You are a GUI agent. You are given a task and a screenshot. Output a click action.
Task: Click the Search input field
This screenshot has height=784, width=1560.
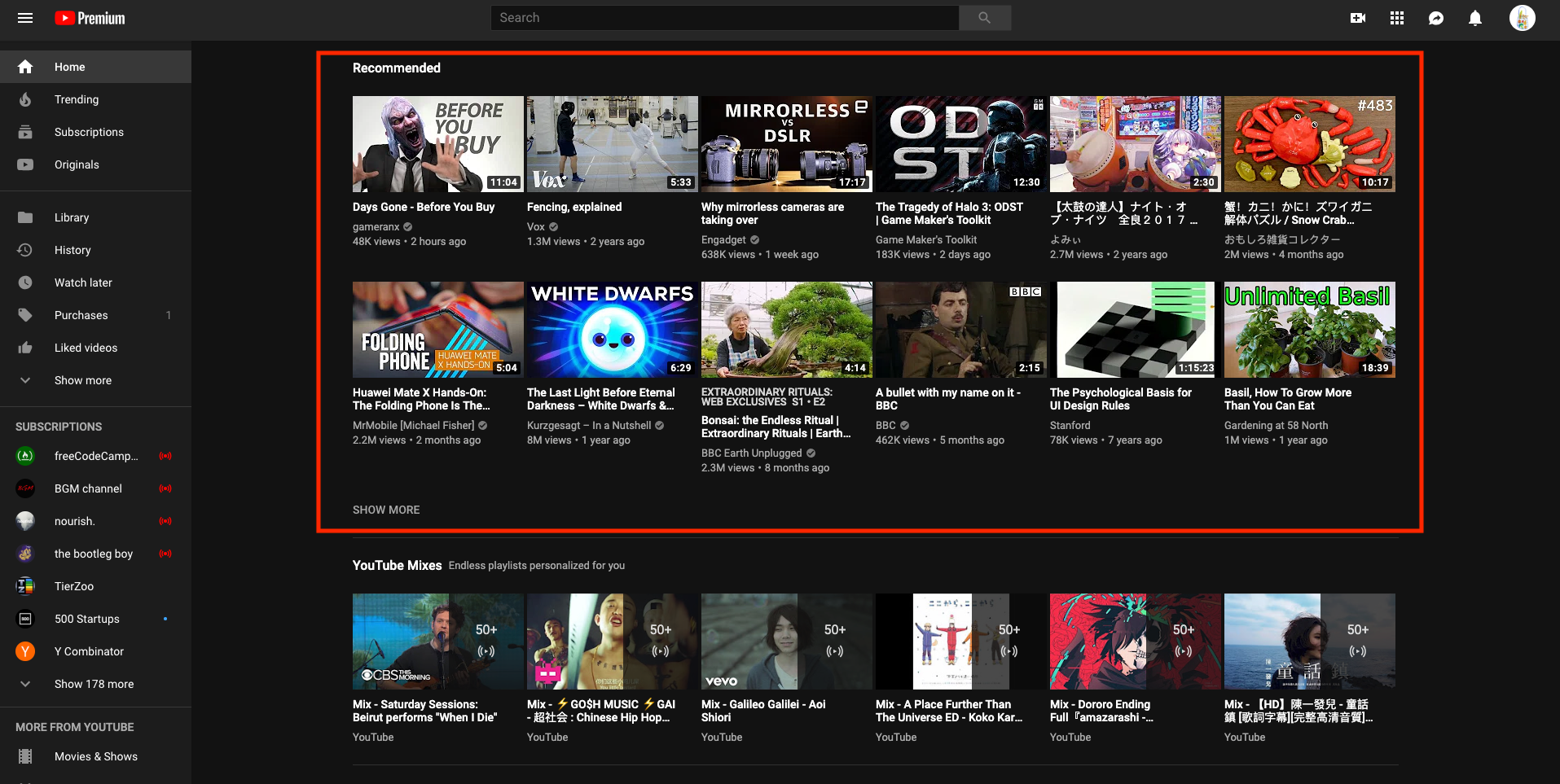click(724, 18)
